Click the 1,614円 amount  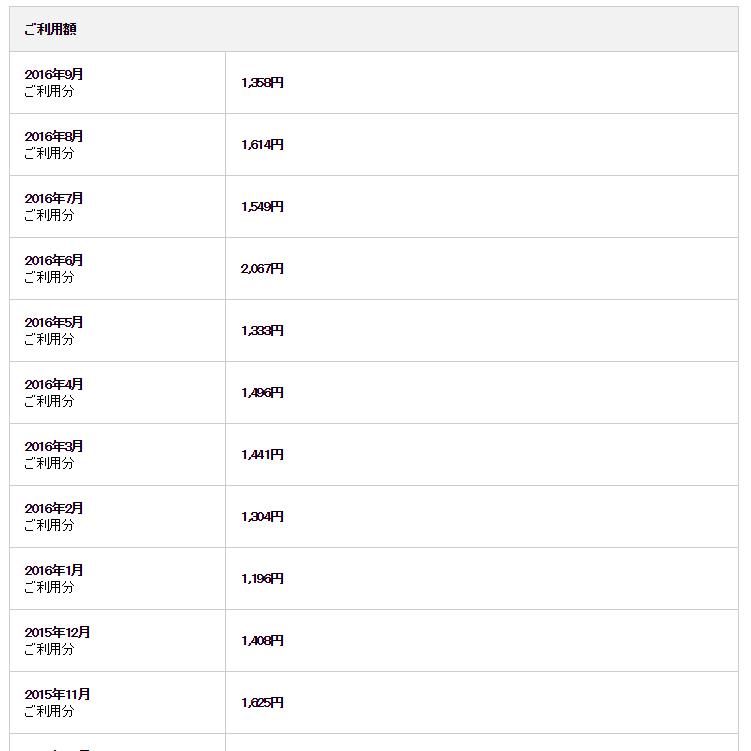(x=262, y=145)
